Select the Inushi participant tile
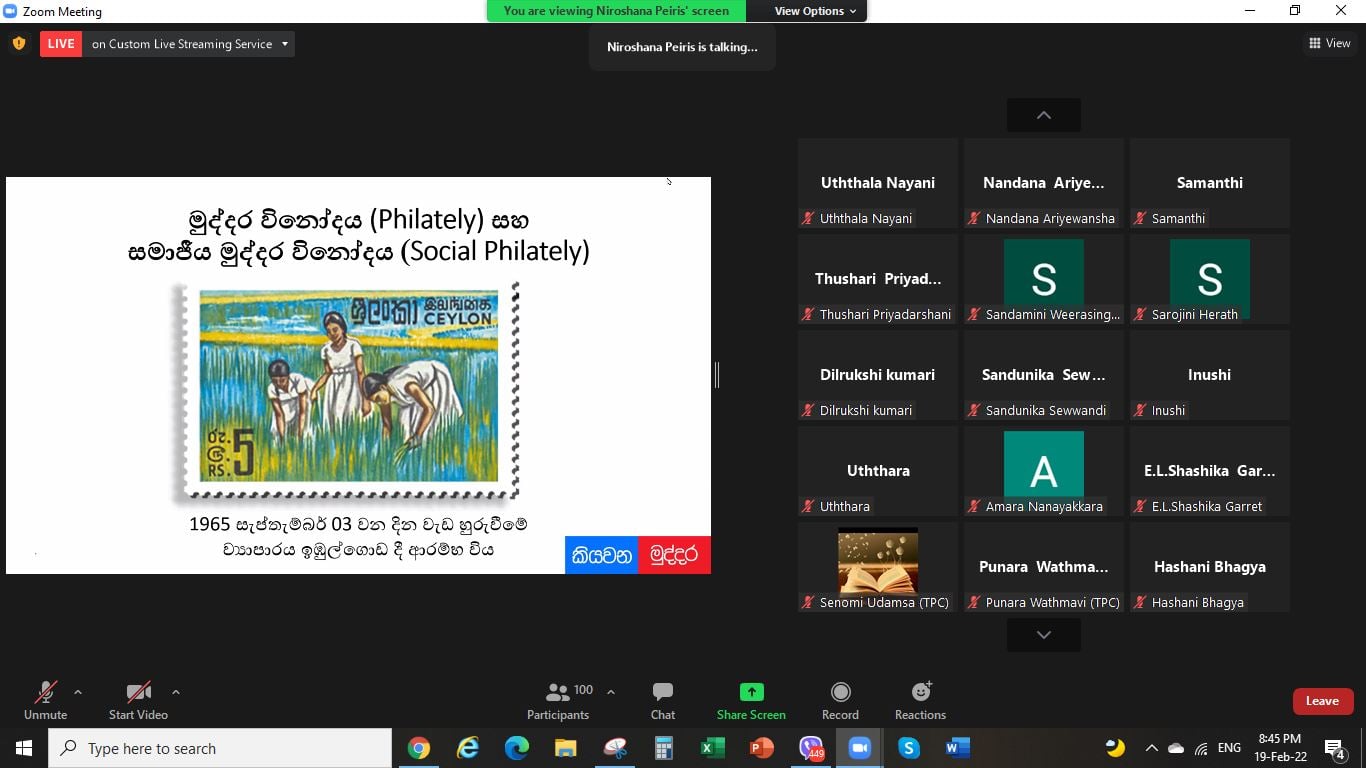 (x=1210, y=375)
